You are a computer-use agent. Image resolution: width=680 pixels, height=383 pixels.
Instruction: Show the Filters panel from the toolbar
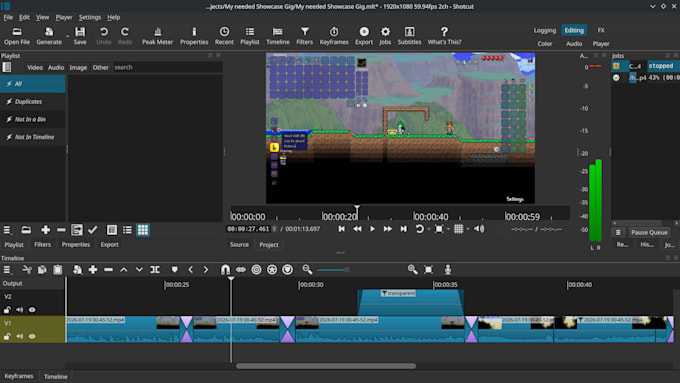(x=304, y=36)
